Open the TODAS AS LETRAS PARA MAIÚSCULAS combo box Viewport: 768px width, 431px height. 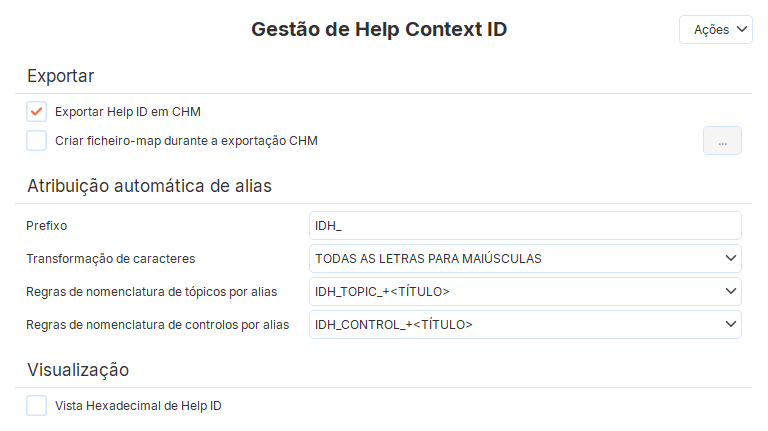tap(515, 259)
